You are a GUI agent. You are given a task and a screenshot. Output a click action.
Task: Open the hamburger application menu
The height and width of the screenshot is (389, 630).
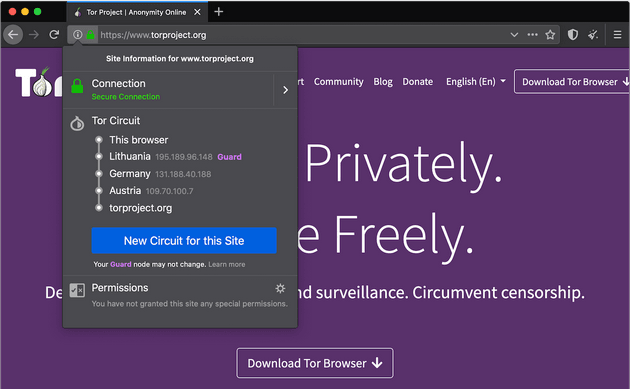618,35
